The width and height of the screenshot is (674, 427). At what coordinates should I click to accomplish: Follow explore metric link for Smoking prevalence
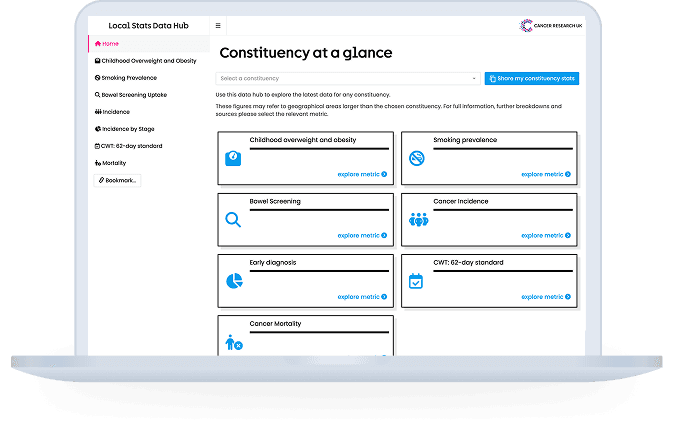546,174
